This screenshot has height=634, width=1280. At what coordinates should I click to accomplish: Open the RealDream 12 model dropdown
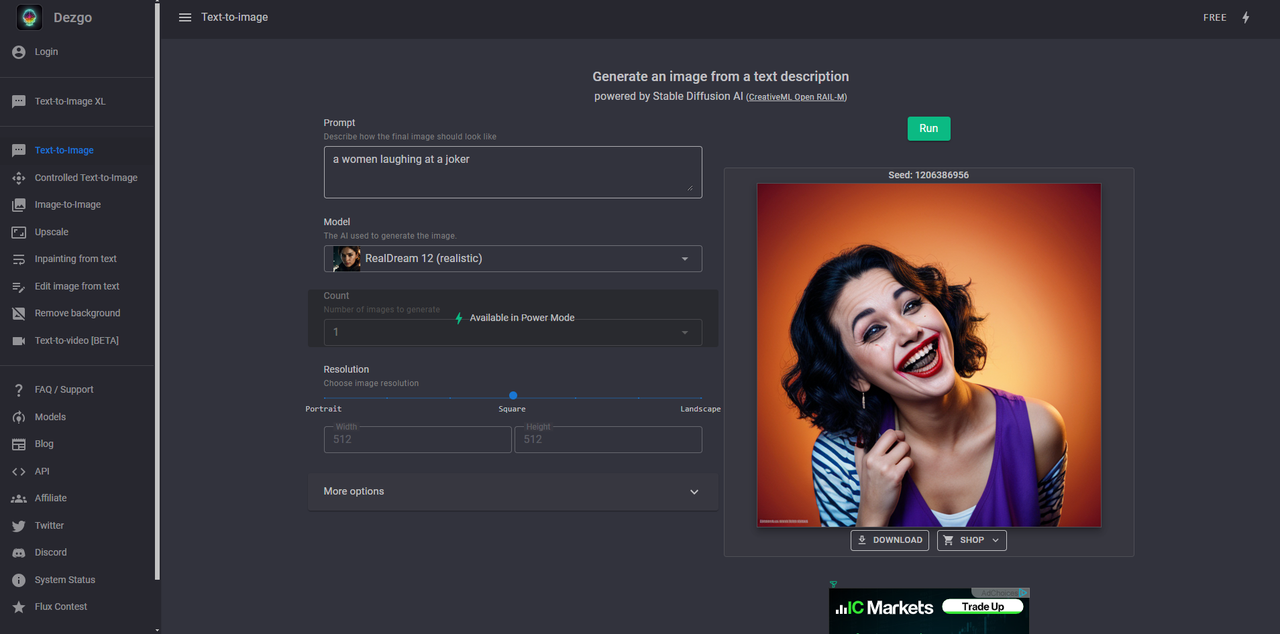(512, 259)
